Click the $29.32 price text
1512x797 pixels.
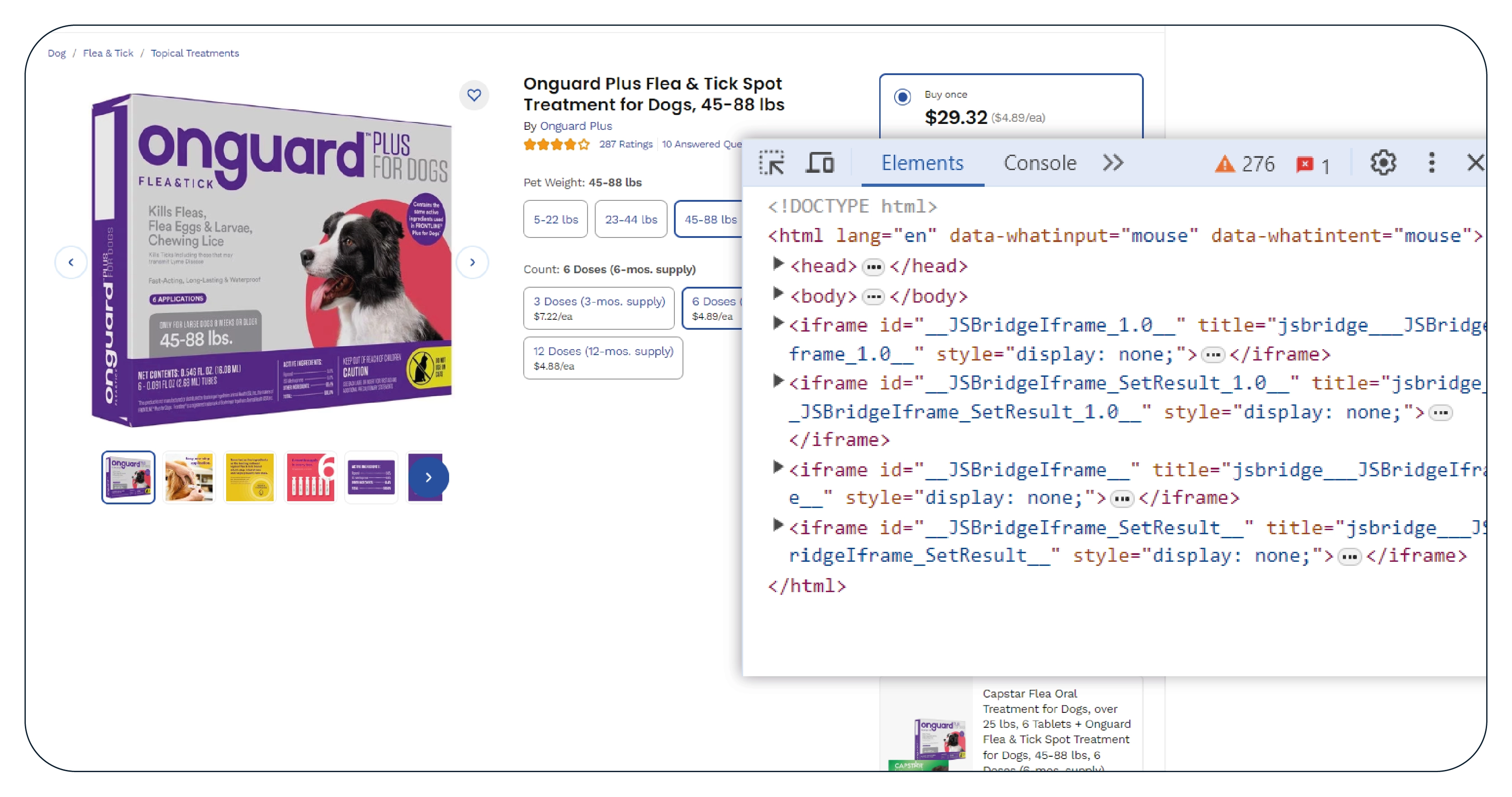(956, 117)
